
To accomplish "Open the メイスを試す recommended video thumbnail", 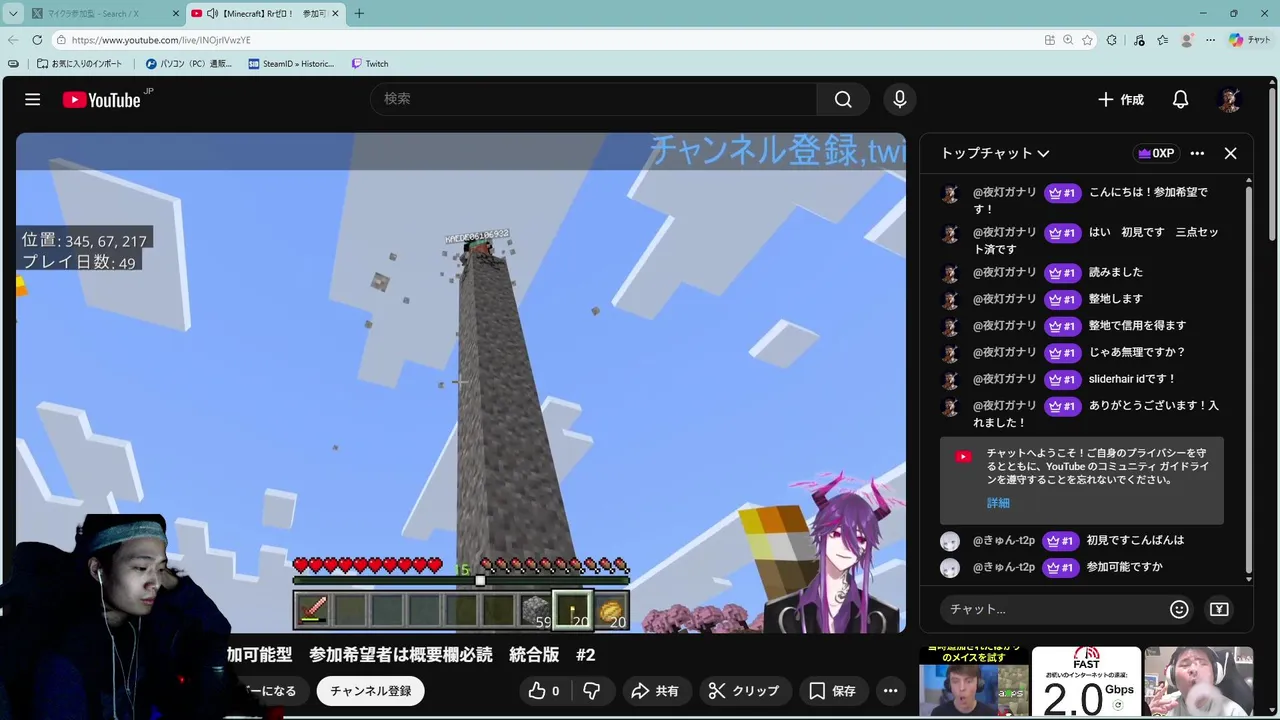I will coord(974,683).
